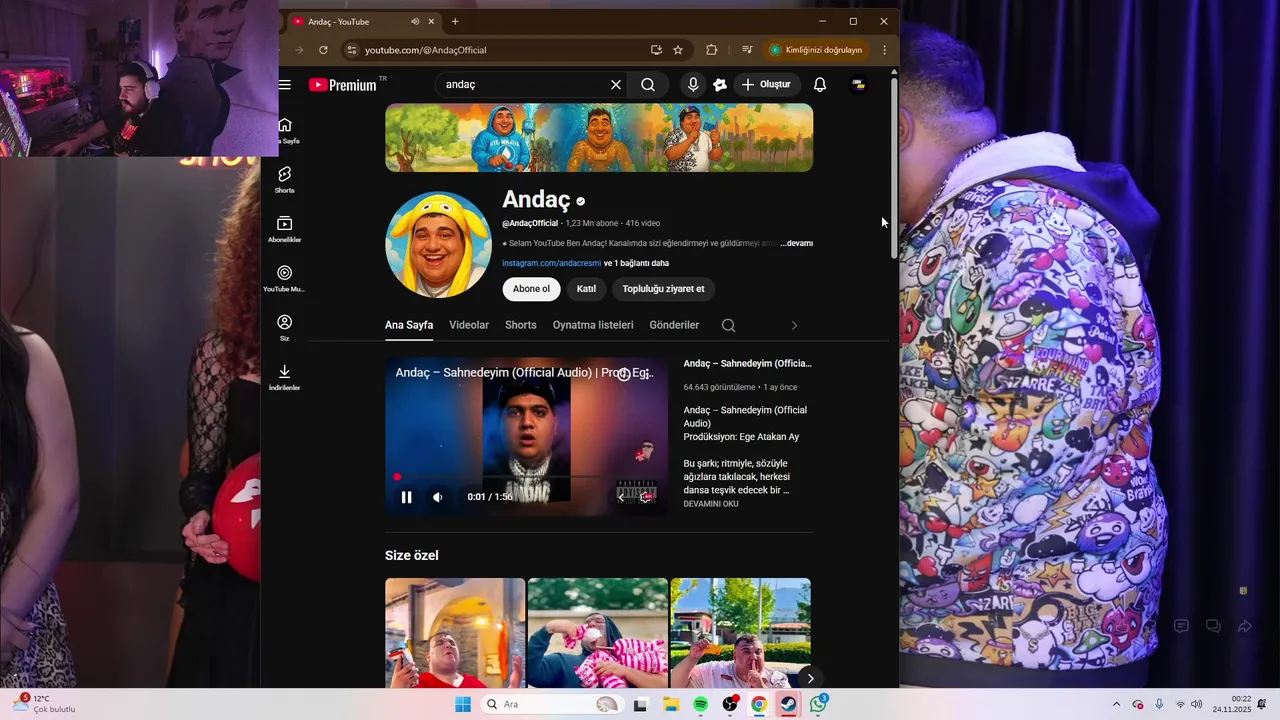The height and width of the screenshot is (720, 1280).
Task: Search within channel using magnifier icon
Action: 728,325
